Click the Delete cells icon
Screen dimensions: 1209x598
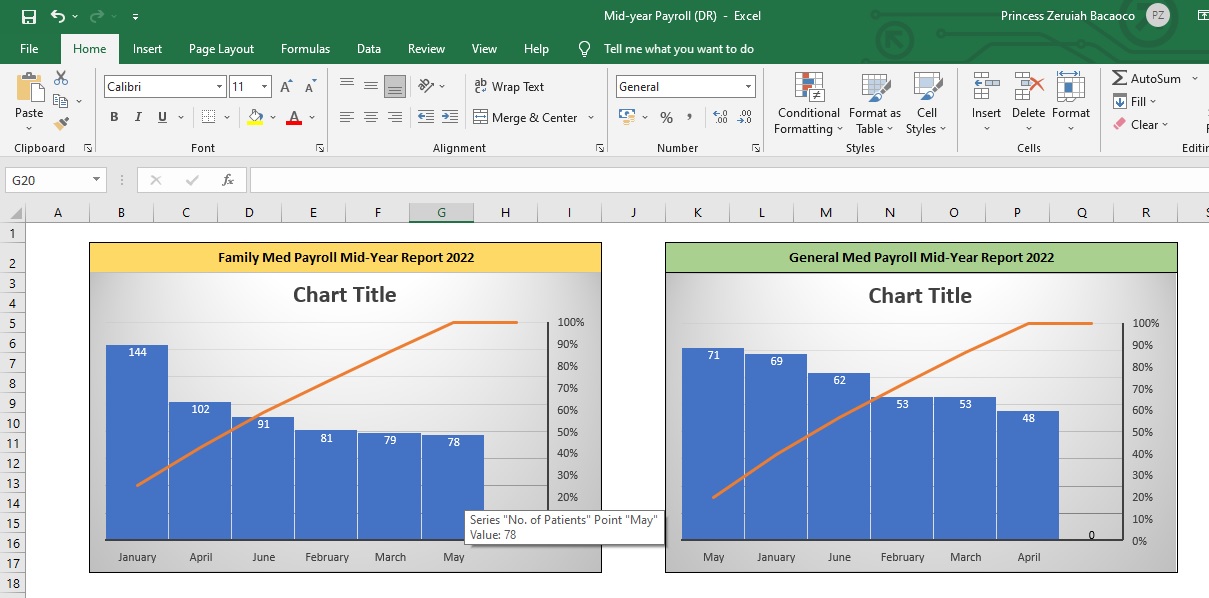click(x=1029, y=87)
